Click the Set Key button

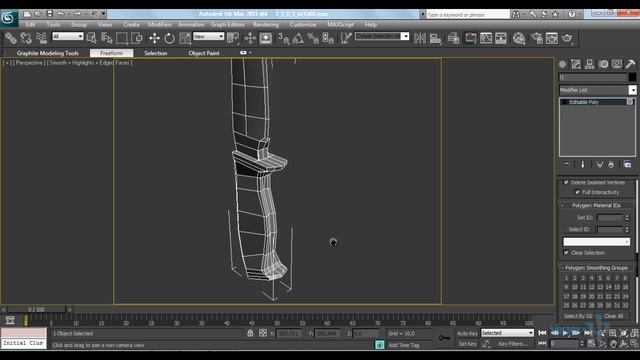pos(467,344)
